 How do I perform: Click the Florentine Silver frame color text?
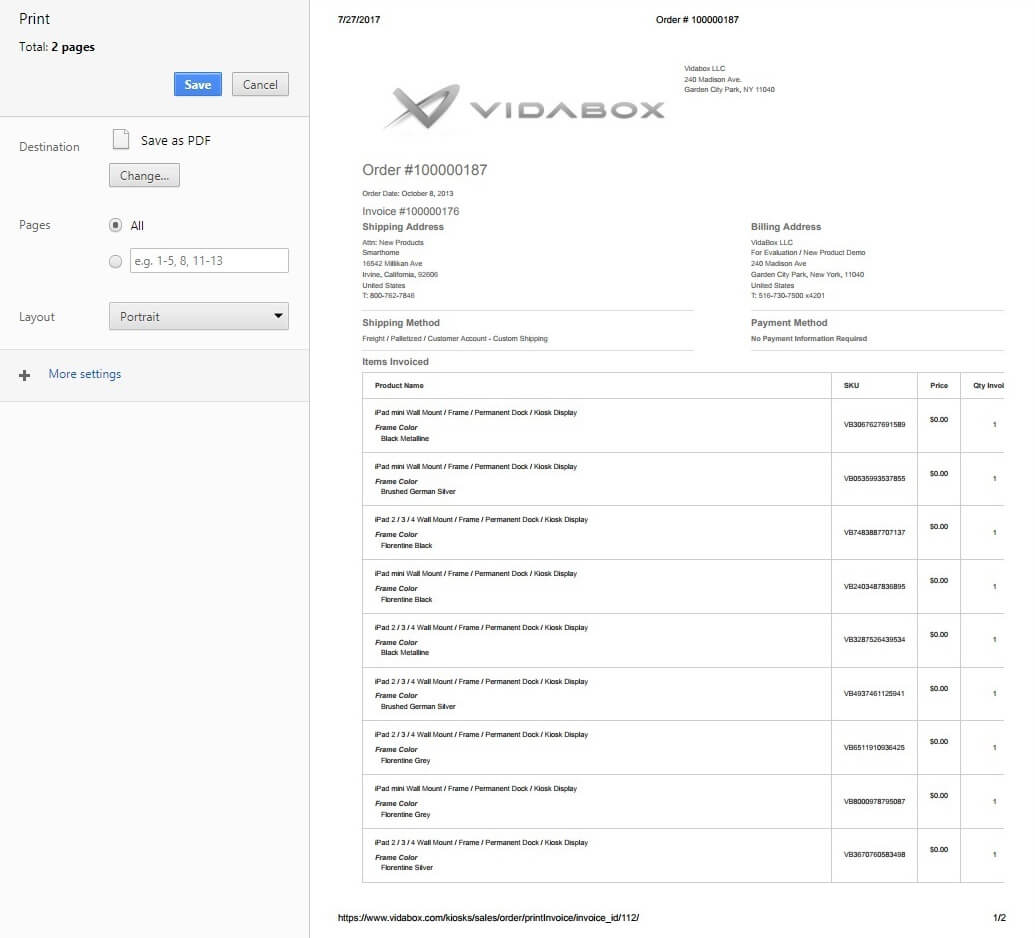pos(407,868)
